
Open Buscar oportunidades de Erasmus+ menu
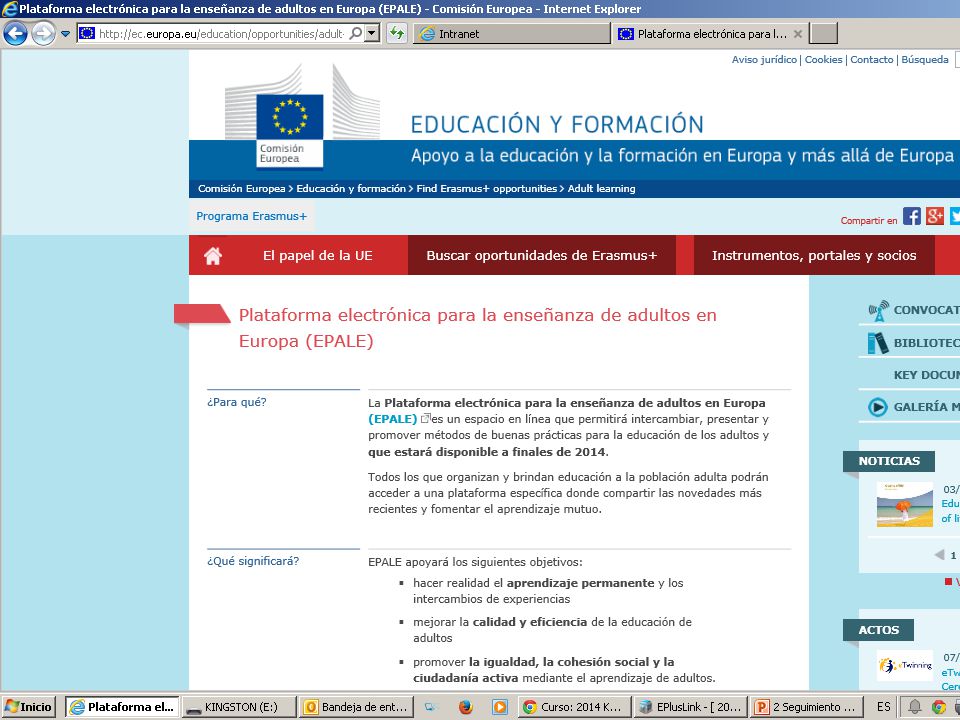(541, 255)
